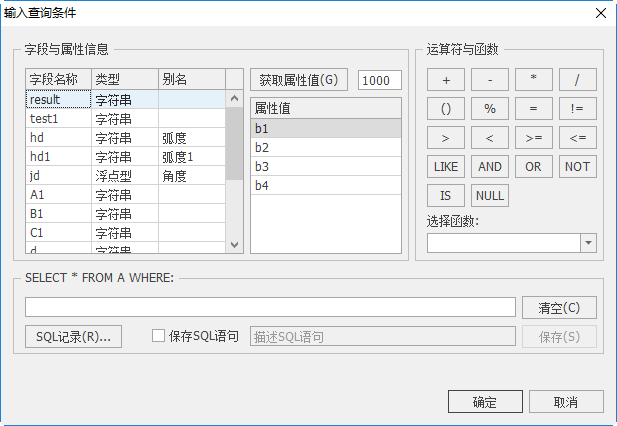Click the parentheses () operator button
The height and width of the screenshot is (426, 617).
point(445,109)
